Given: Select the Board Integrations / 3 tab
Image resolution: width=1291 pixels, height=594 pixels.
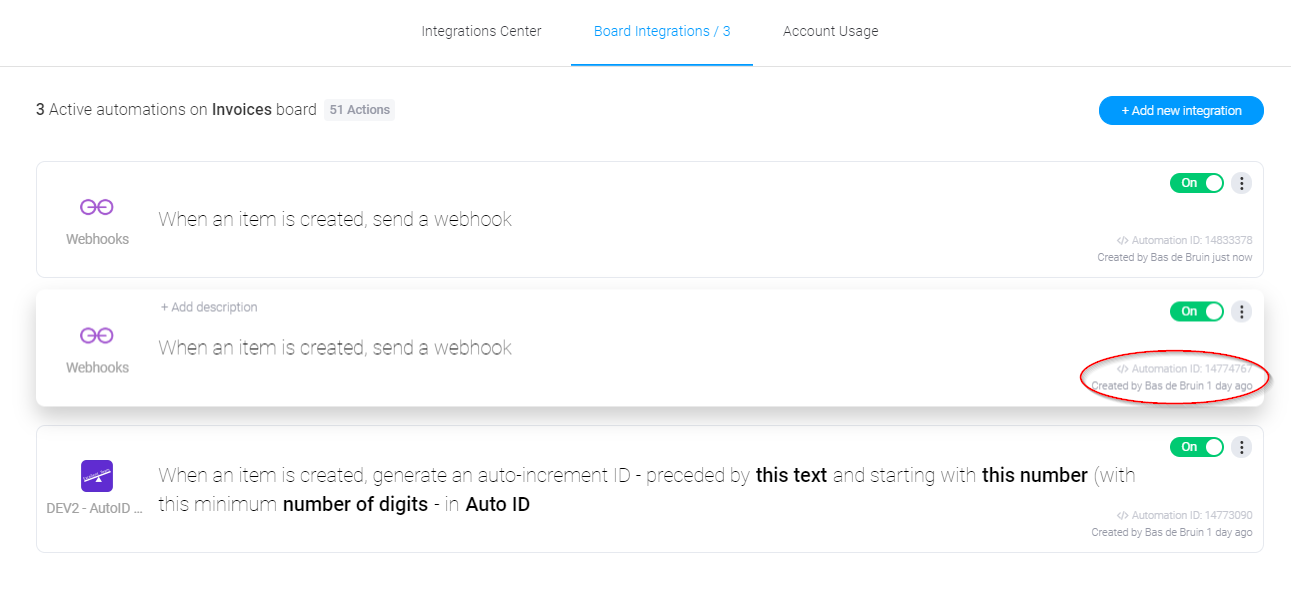Looking at the screenshot, I should point(662,31).
